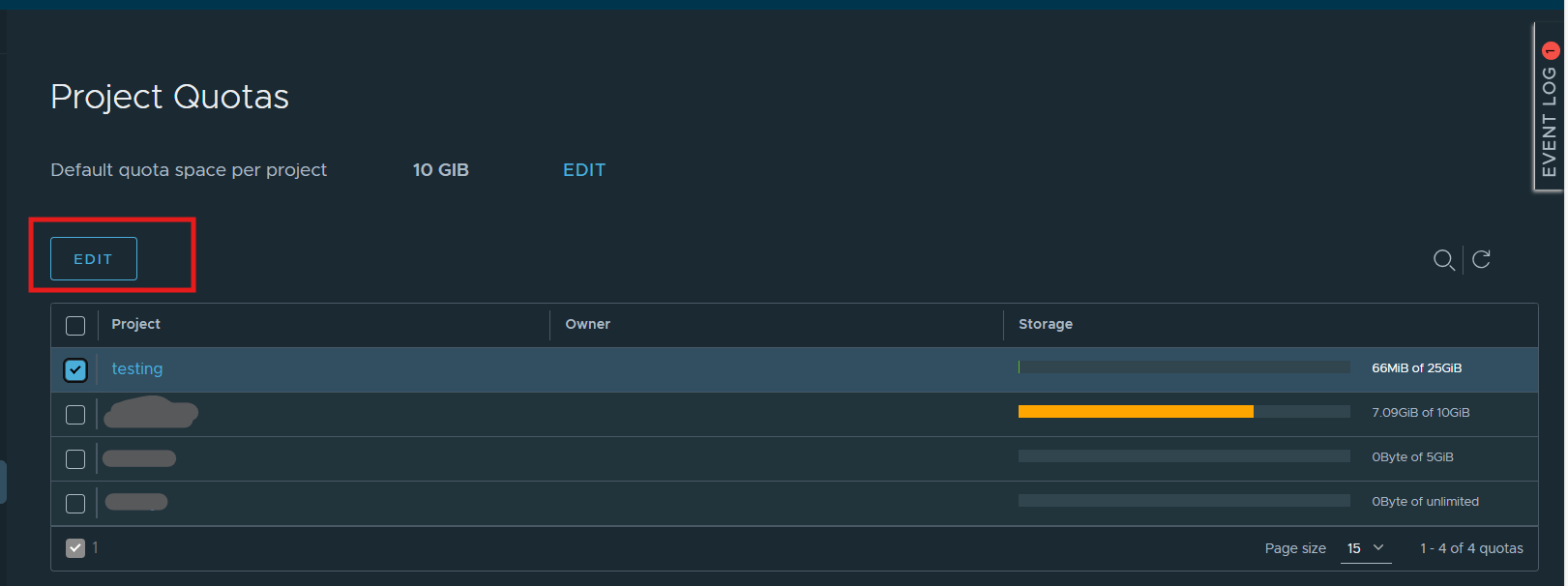Click the red Event Log notification badge
This screenshot has width=1568, height=586.
click(x=1551, y=50)
